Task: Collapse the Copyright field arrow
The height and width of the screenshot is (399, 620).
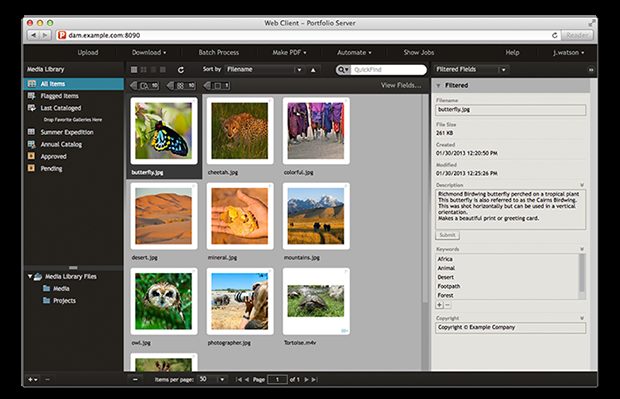Action: click(582, 318)
